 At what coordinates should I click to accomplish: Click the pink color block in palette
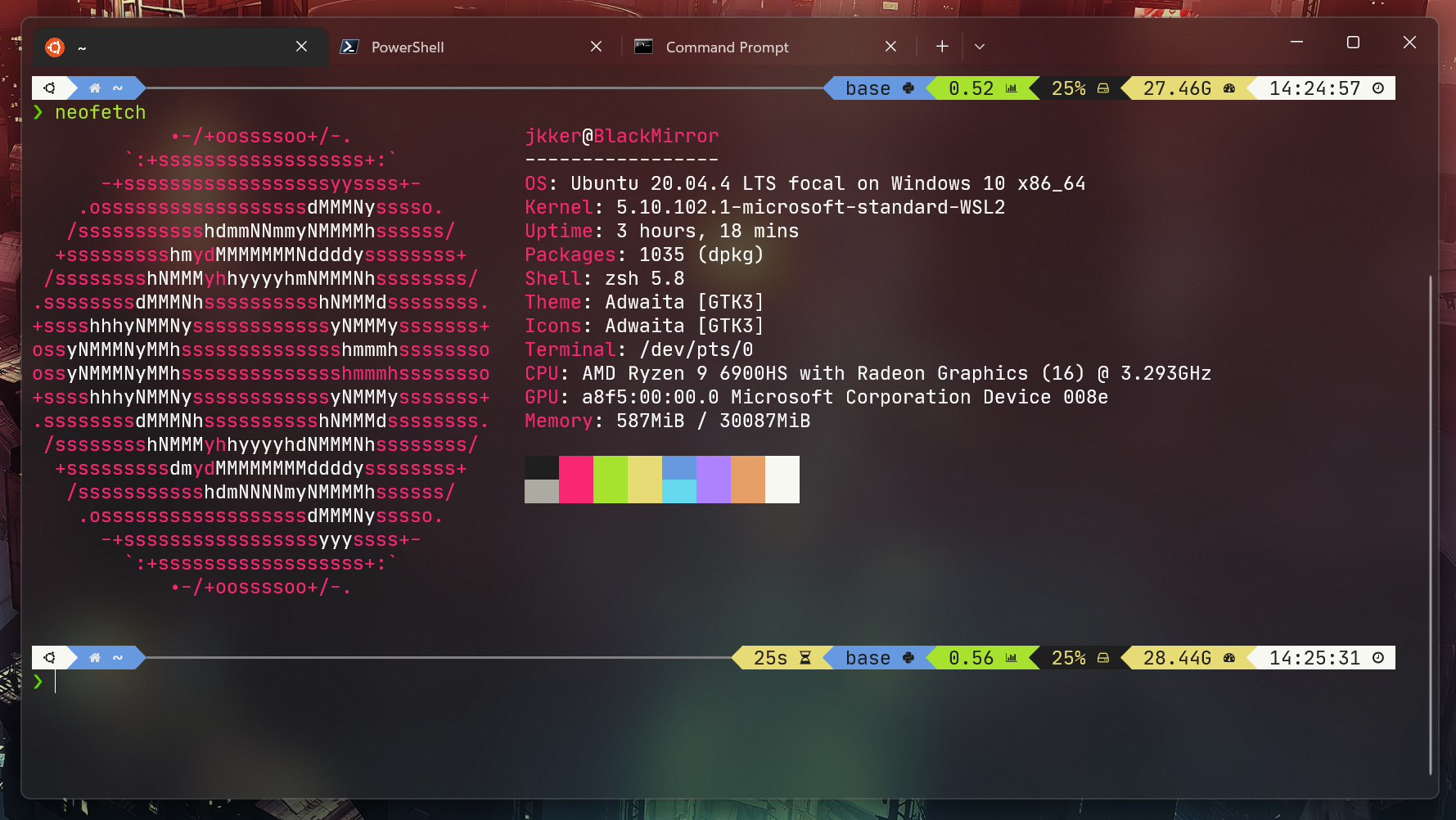tap(576, 480)
